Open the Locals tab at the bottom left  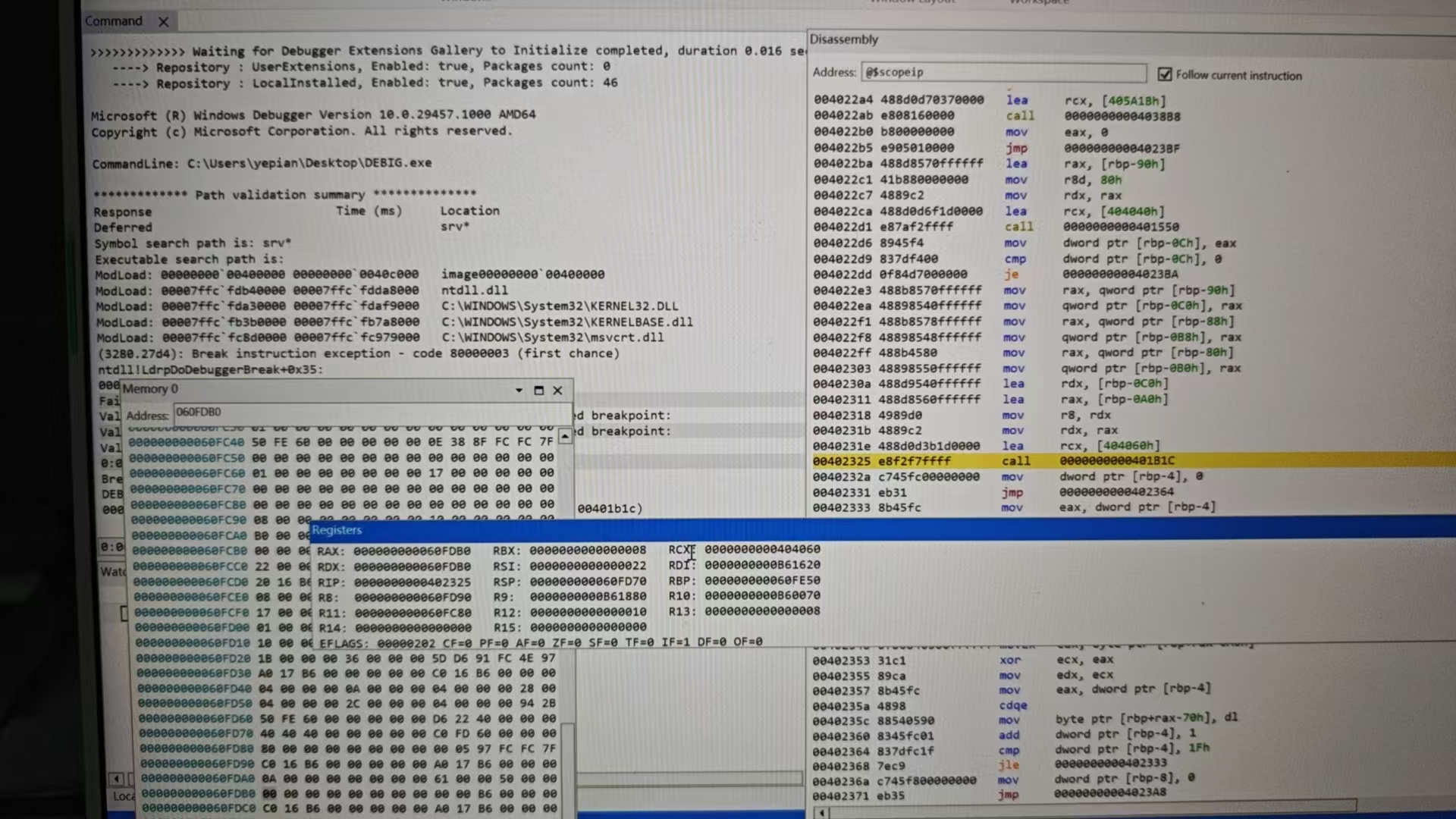[x=123, y=796]
